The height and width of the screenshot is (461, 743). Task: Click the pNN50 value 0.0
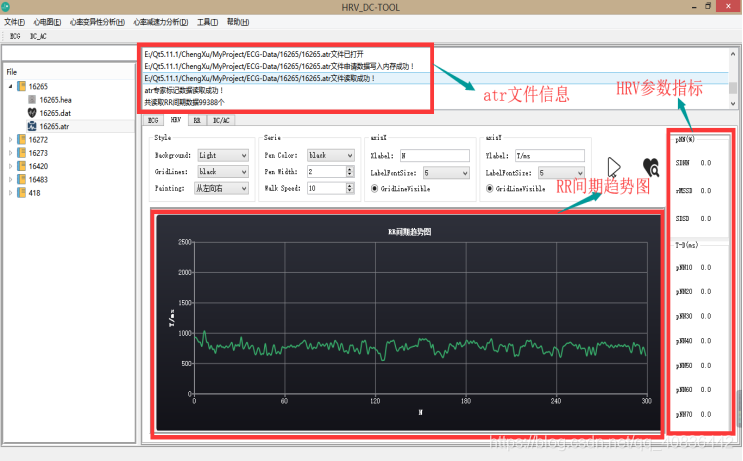tap(706, 365)
